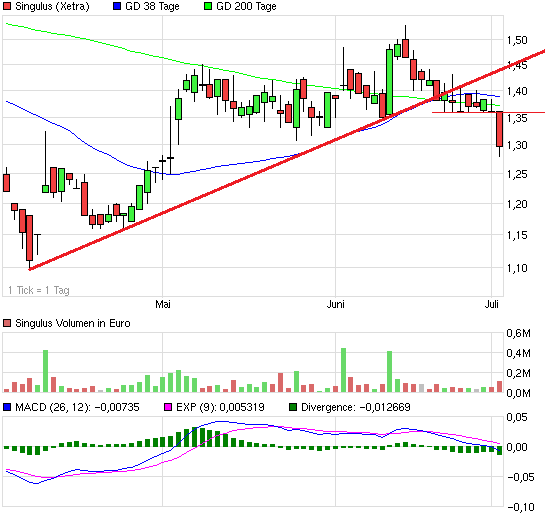The image size is (545, 515).
Task: Click the 'Singulus (Xetra)' legend label
Action: click(x=52, y=6)
